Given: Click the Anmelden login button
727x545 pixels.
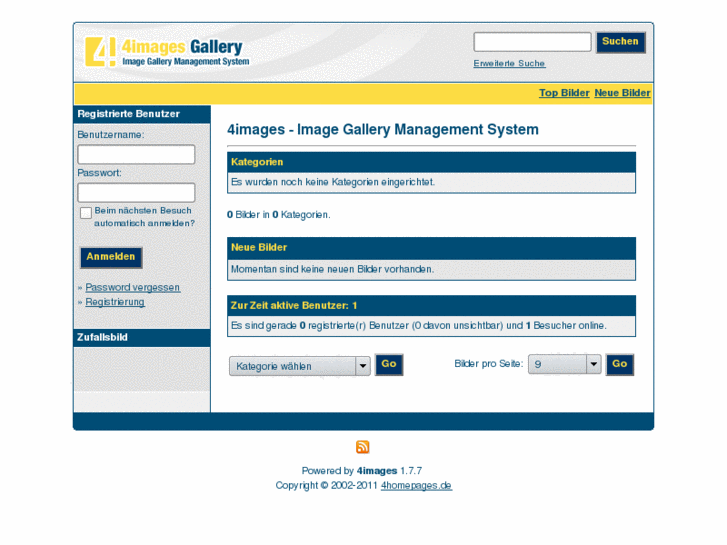Looking at the screenshot, I should pos(111,257).
